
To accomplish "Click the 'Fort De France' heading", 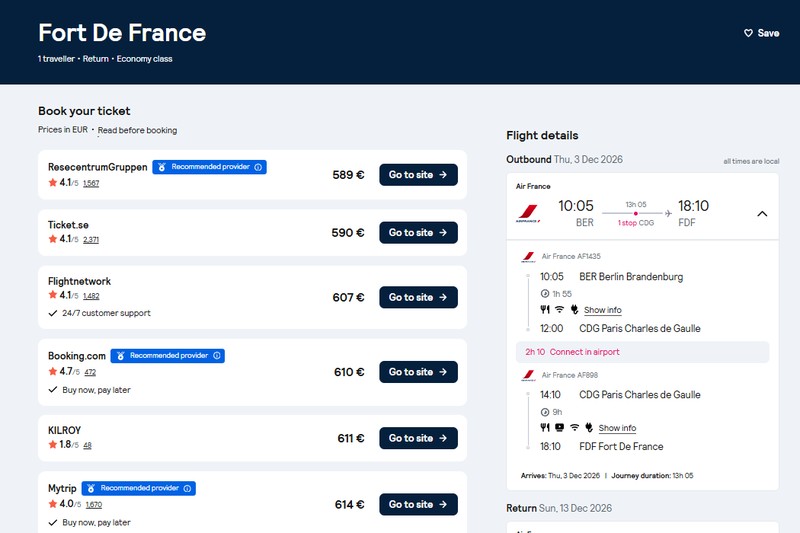I will [x=122, y=33].
